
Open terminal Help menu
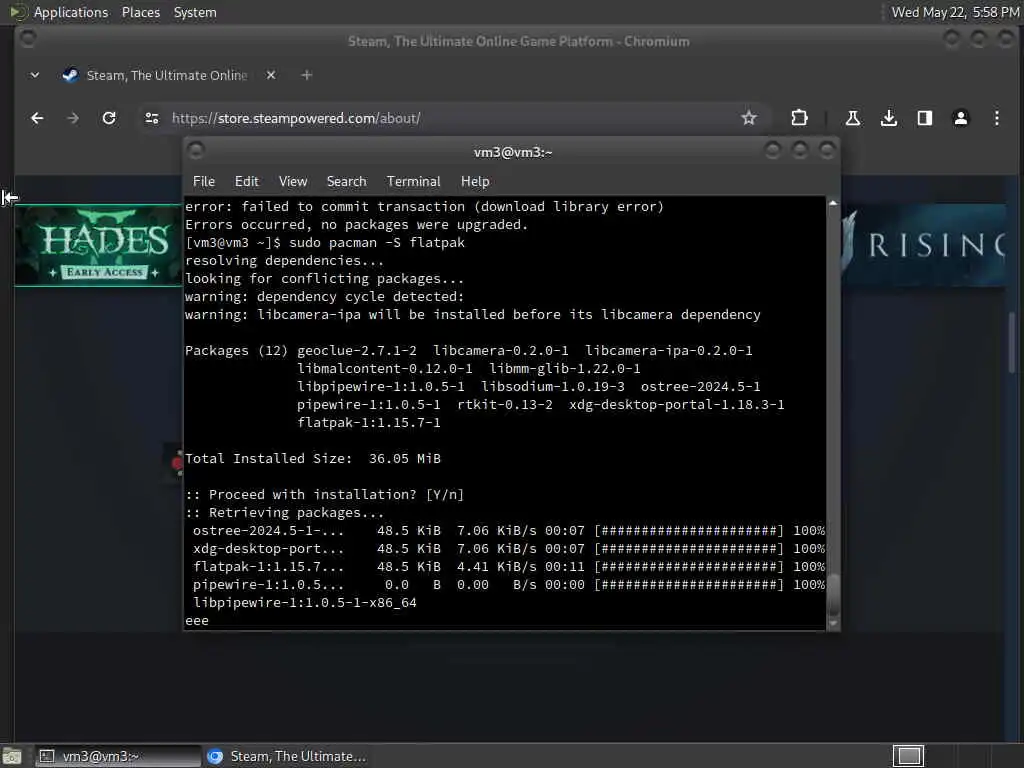(475, 182)
